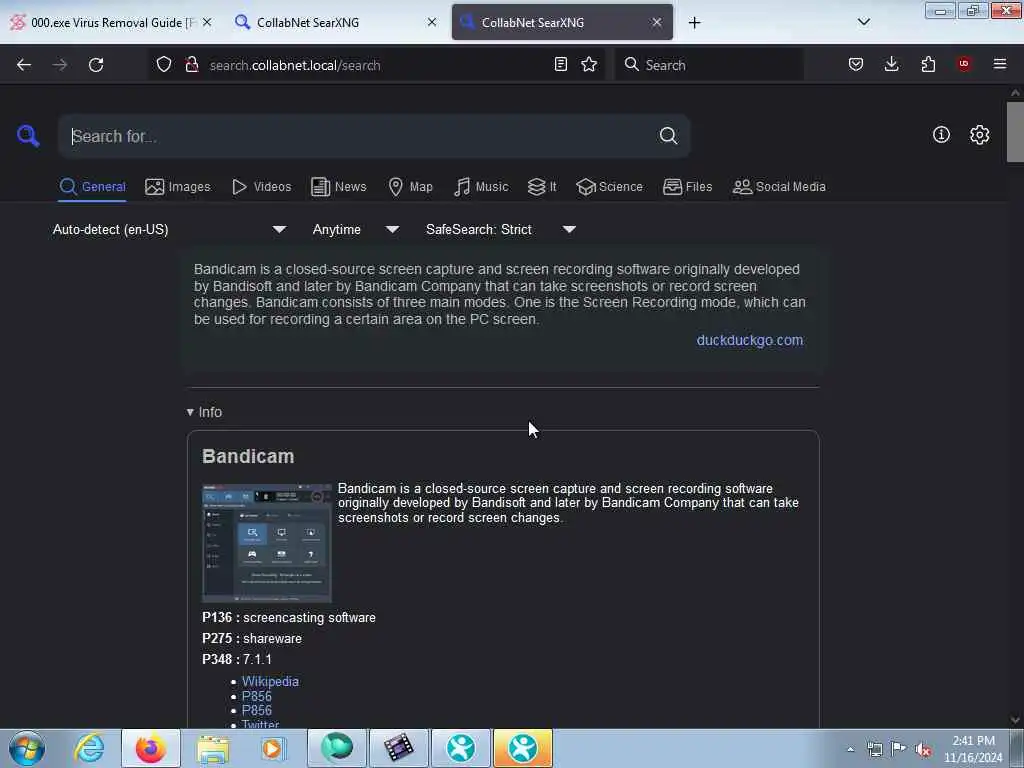Bookmark this page with the star icon
1024x768 pixels.
tap(589, 64)
